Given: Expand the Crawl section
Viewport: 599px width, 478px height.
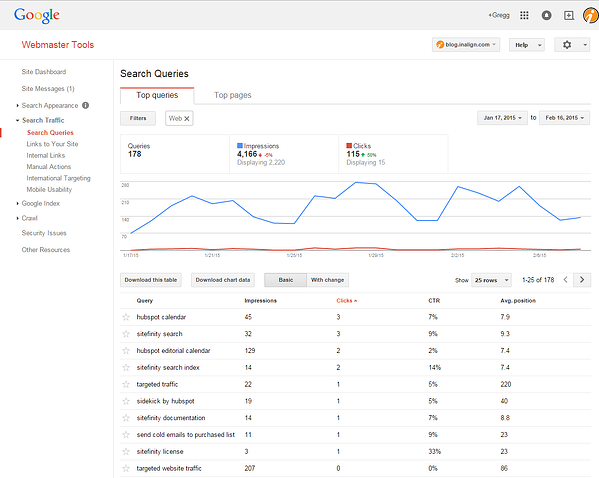Looking at the screenshot, I should [x=18, y=218].
